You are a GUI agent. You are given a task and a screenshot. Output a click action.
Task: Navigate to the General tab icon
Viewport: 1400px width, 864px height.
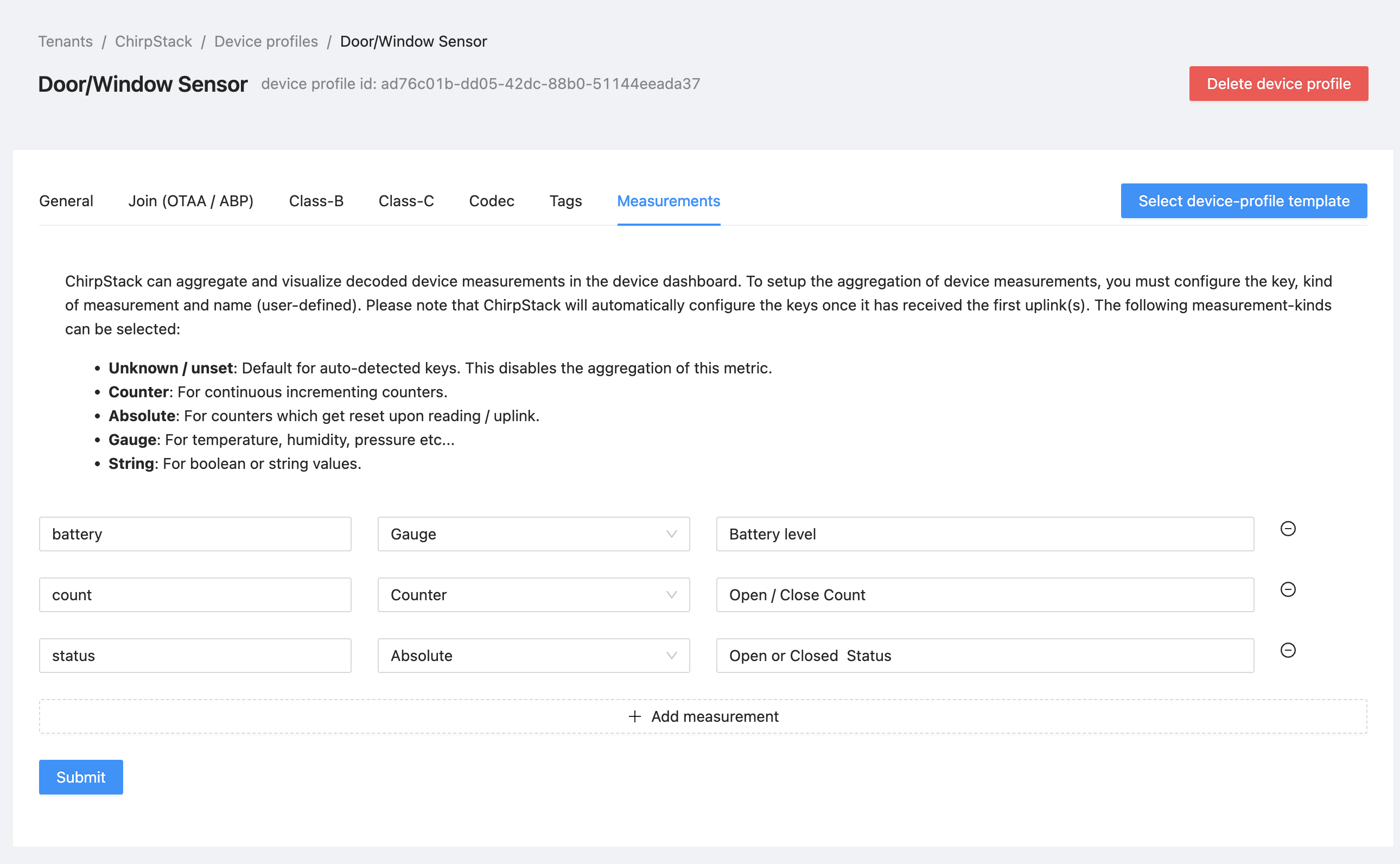pos(66,201)
